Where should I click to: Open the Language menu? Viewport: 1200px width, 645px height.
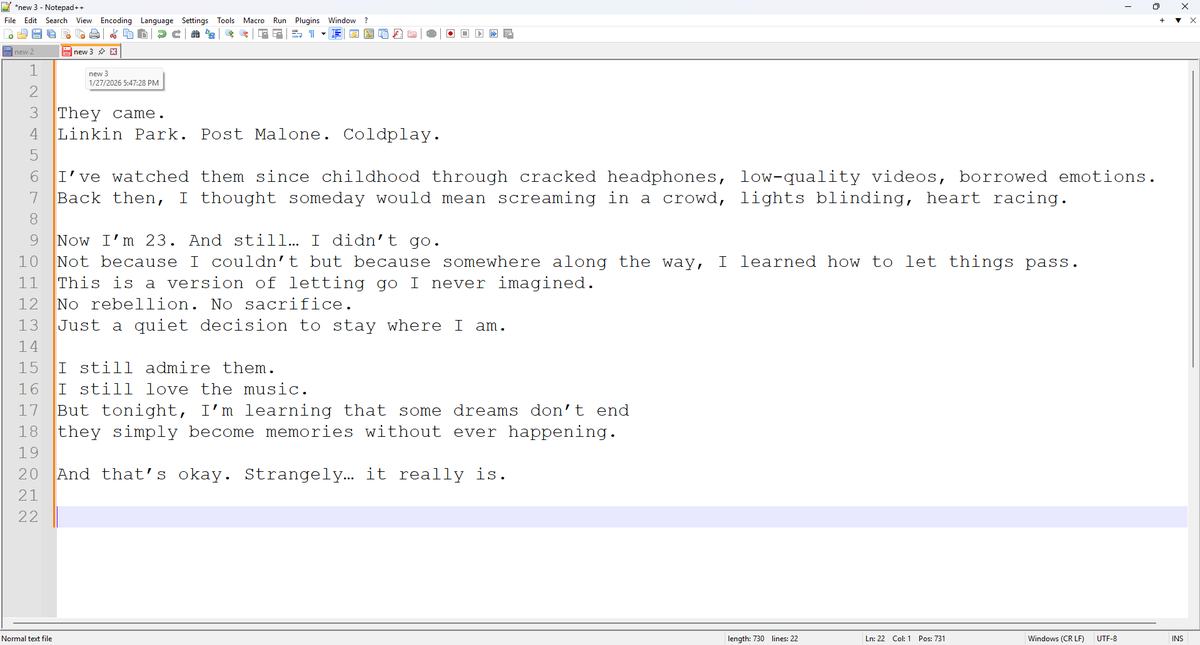157,20
